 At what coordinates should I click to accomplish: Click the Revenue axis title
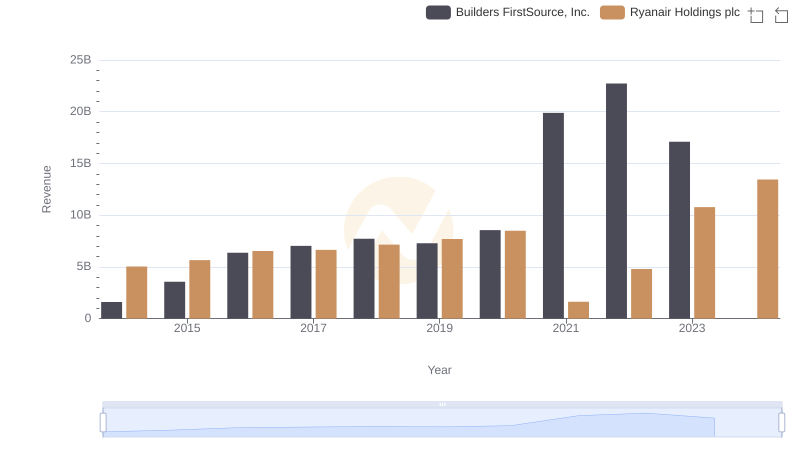click(46, 189)
